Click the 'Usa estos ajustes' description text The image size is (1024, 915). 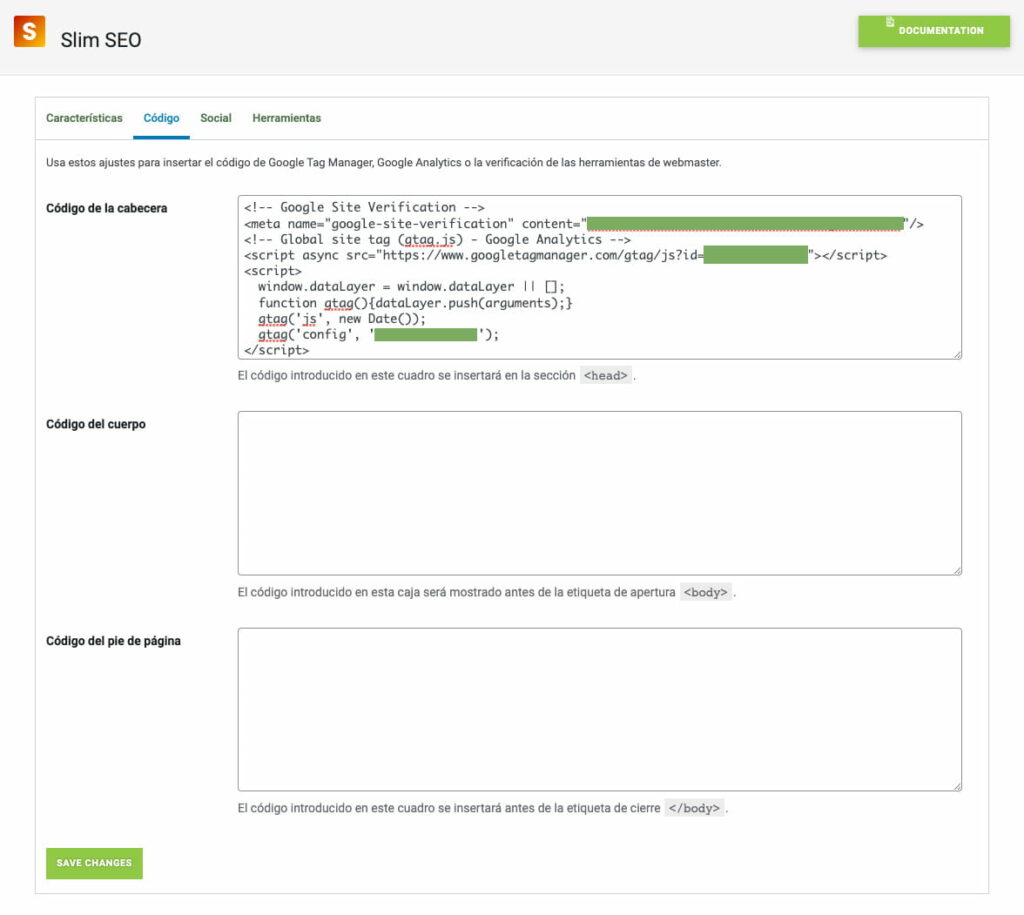pyautogui.click(x=383, y=163)
